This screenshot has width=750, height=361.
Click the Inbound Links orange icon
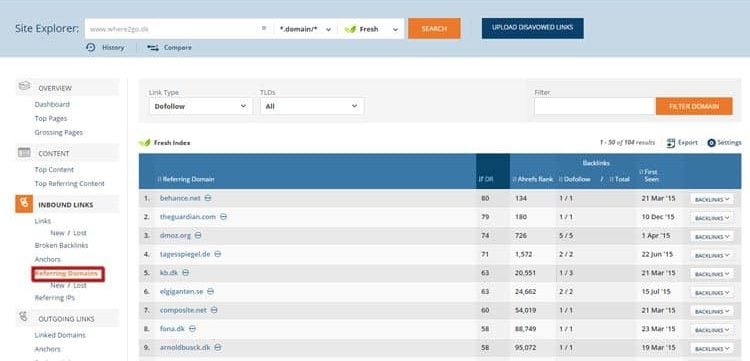tap(24, 204)
